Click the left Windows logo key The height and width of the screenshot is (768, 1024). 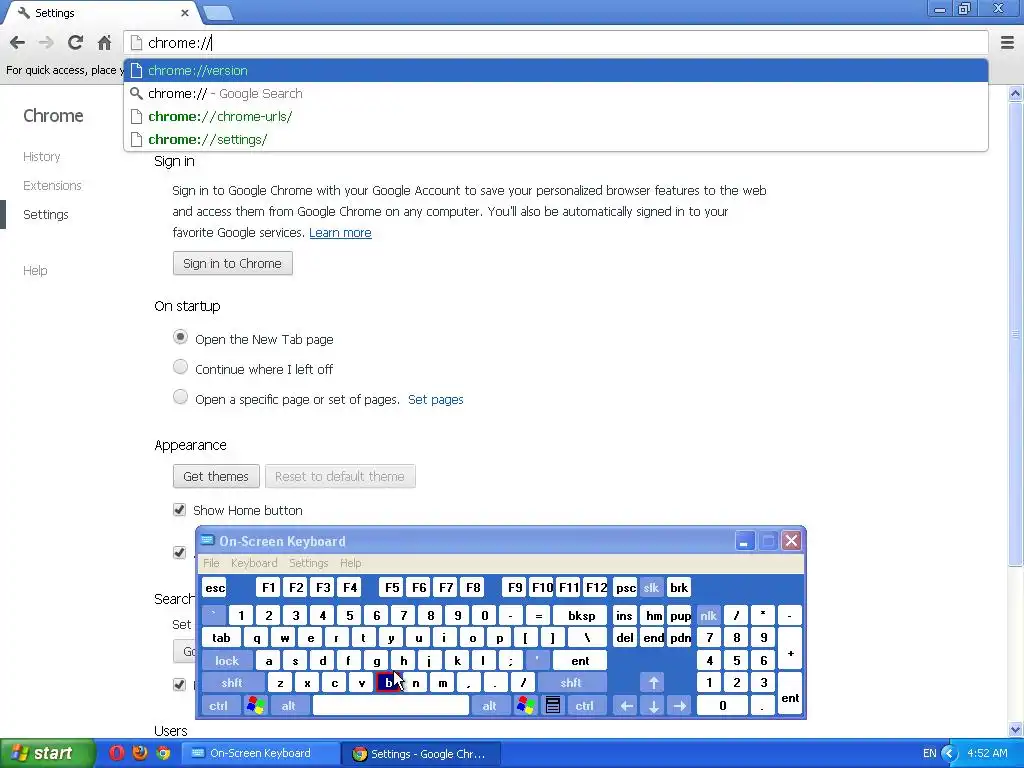point(255,705)
